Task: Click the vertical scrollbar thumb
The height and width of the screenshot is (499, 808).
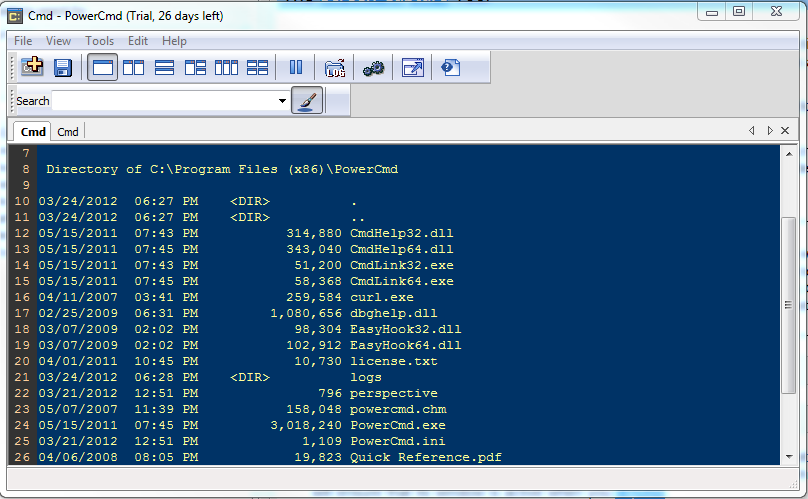Action: point(788,305)
